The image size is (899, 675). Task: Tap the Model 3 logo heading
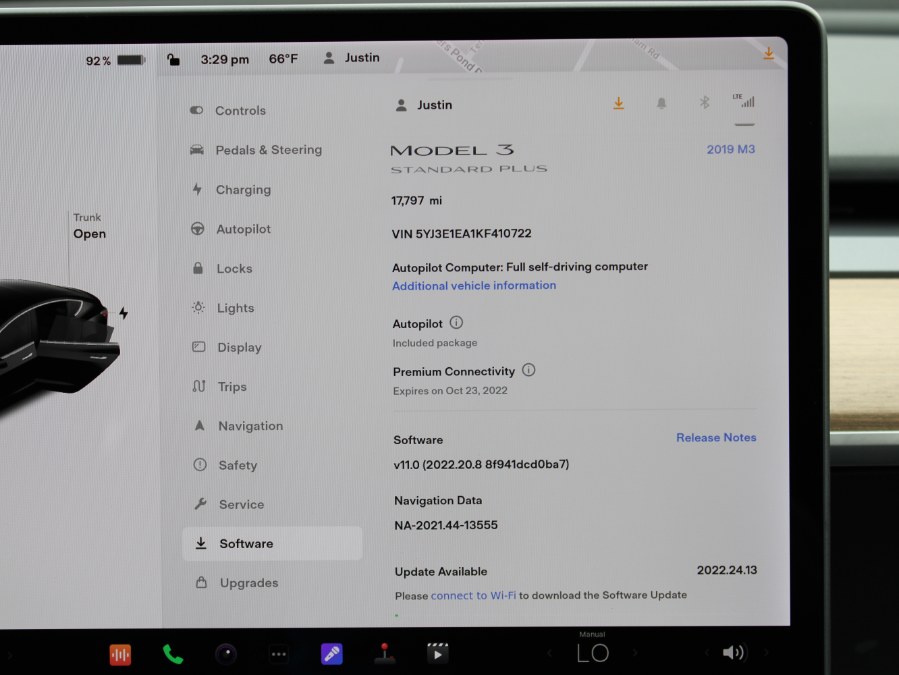[x=452, y=150]
